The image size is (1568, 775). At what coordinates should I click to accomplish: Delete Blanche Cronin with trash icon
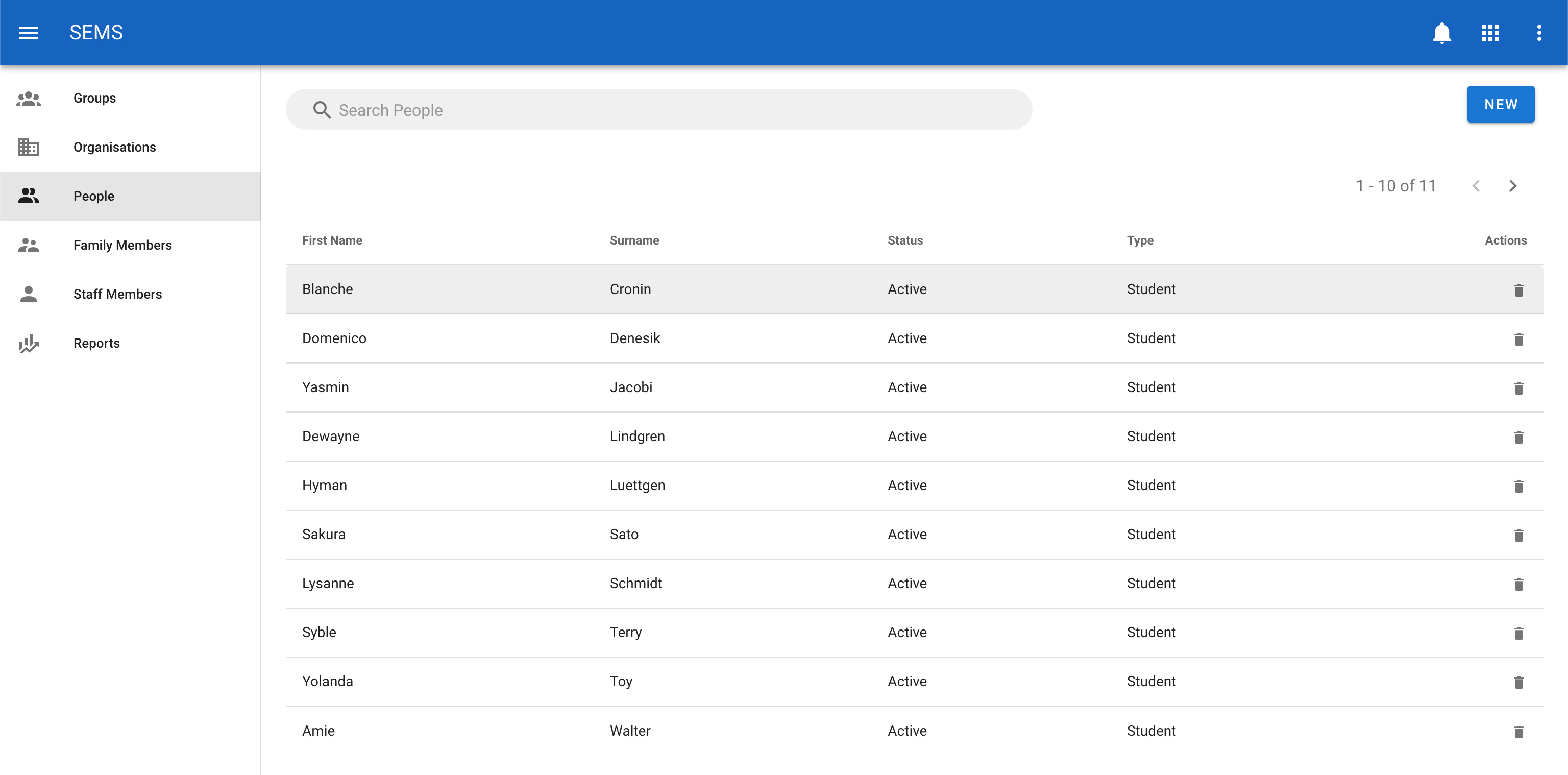(x=1518, y=290)
